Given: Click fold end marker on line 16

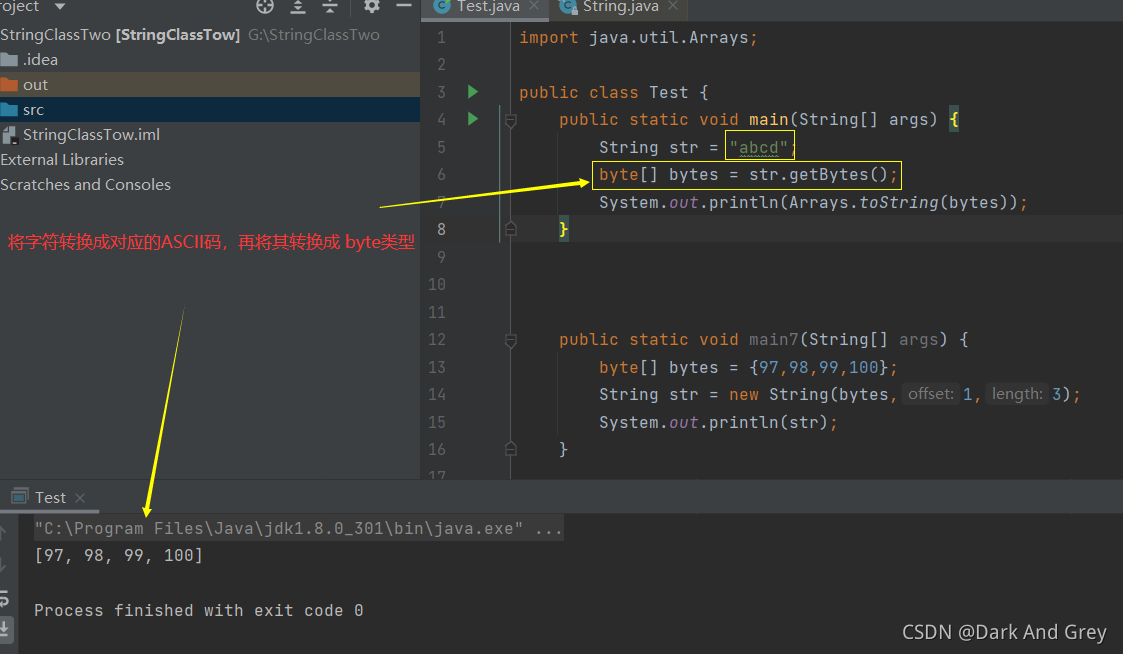Looking at the screenshot, I should (x=511, y=449).
